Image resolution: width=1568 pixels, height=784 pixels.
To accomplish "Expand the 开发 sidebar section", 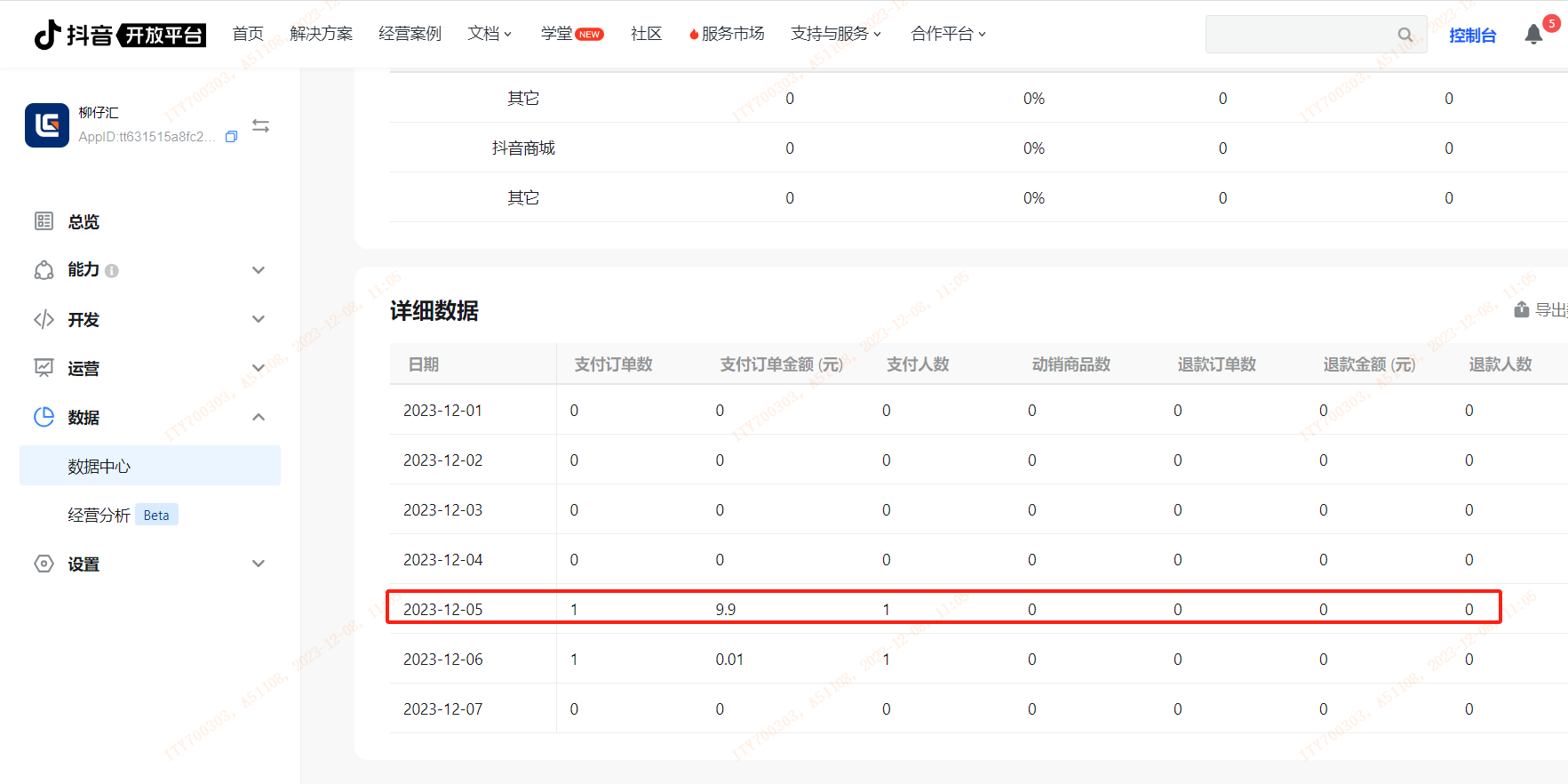I will (x=258, y=319).
